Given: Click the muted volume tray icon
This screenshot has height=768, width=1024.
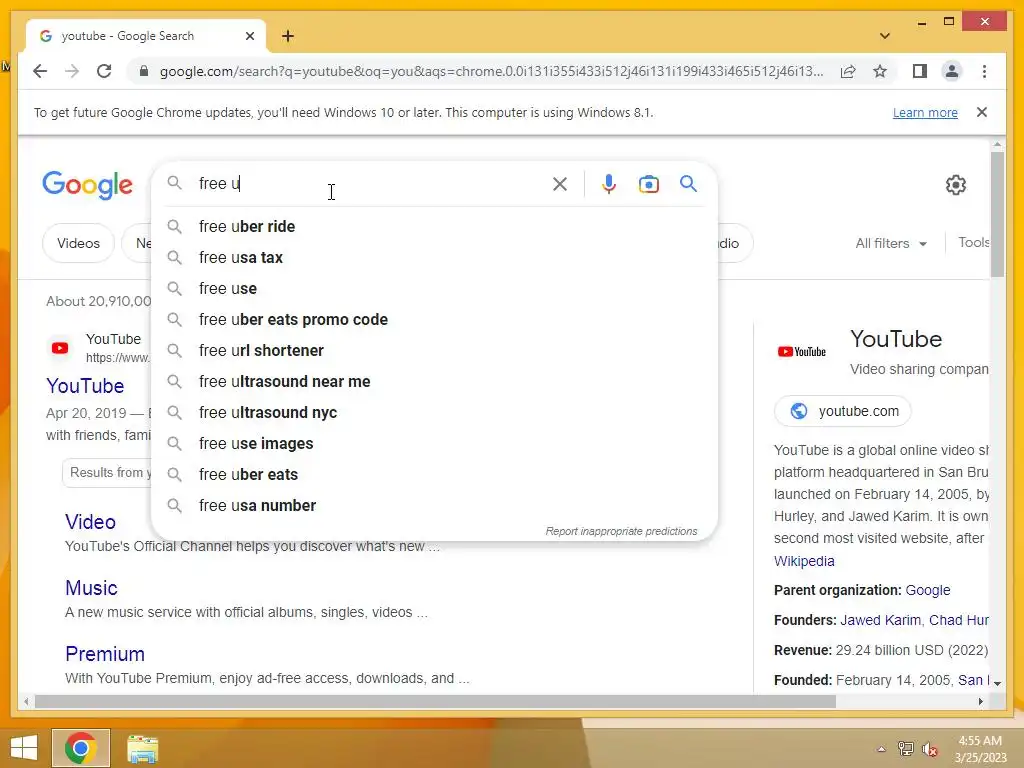Looking at the screenshot, I should pos(929,748).
